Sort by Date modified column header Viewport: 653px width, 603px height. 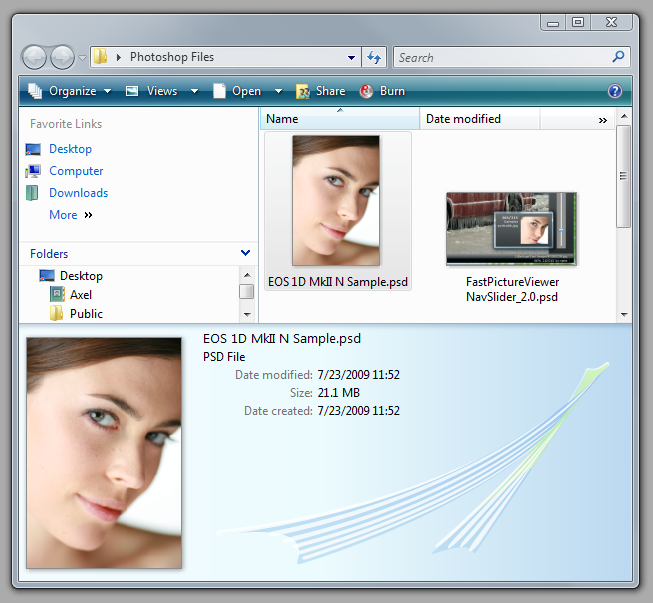[480, 119]
